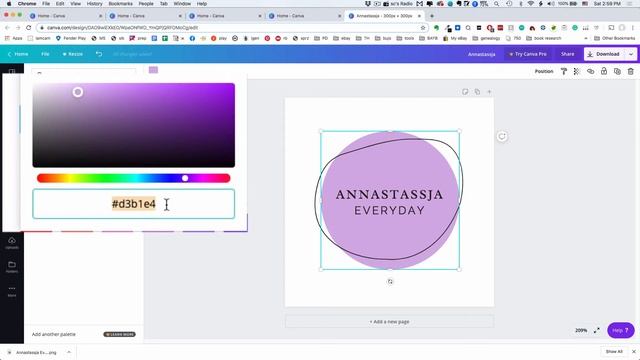Click the #d3b1e4 hex code field
Screen dimensions: 640x360
click(x=133, y=204)
